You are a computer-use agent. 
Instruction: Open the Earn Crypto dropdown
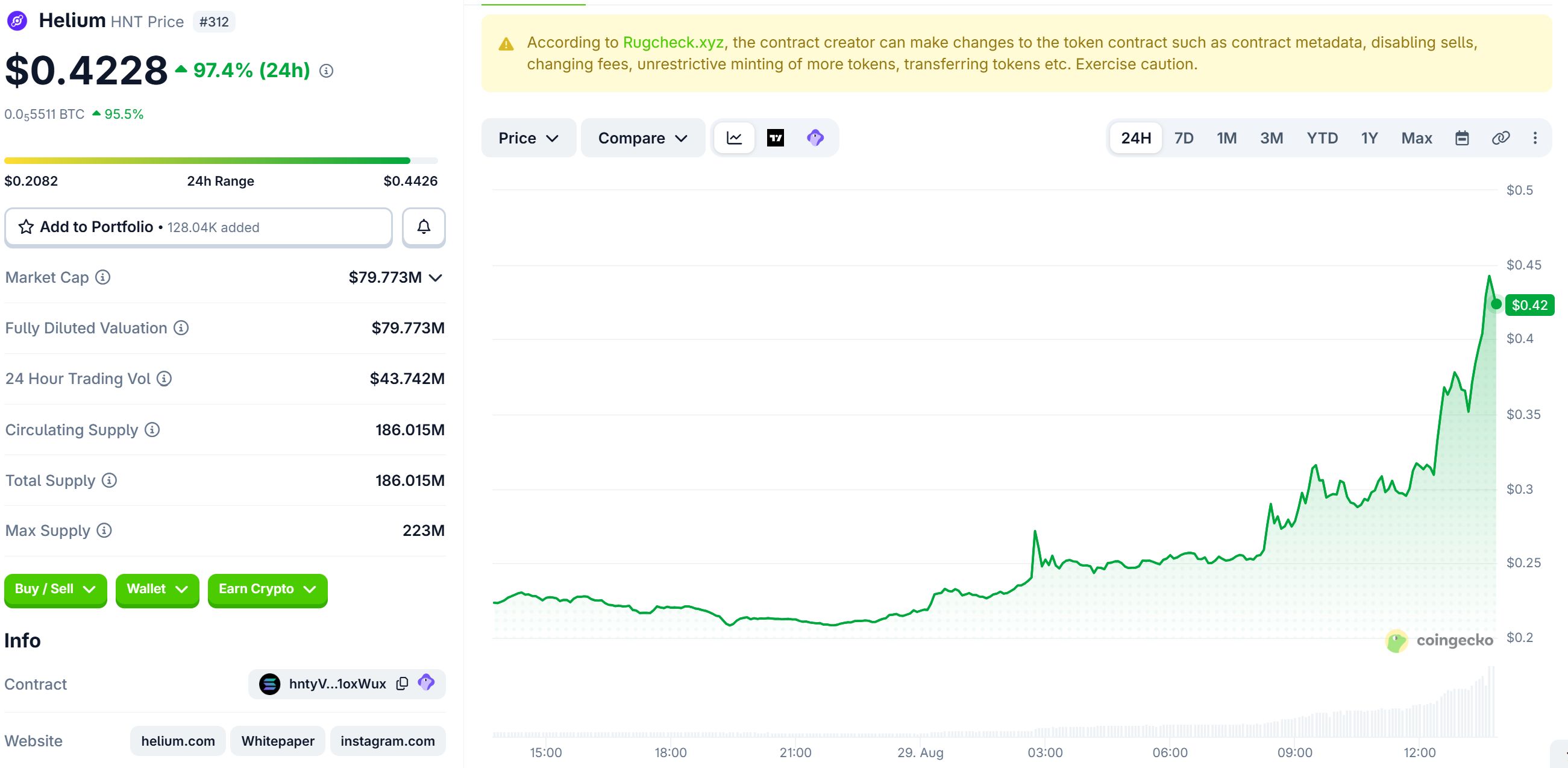[x=267, y=590]
